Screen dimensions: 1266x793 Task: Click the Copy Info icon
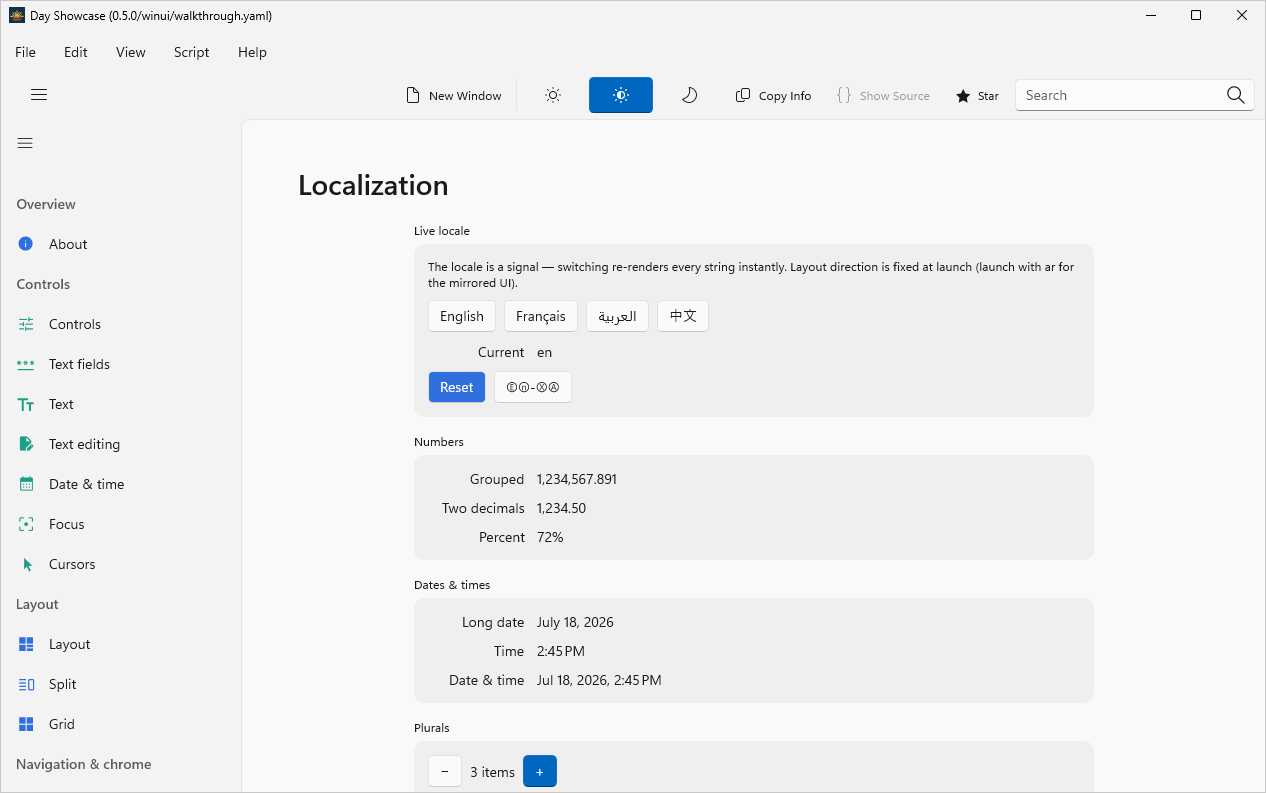click(743, 95)
